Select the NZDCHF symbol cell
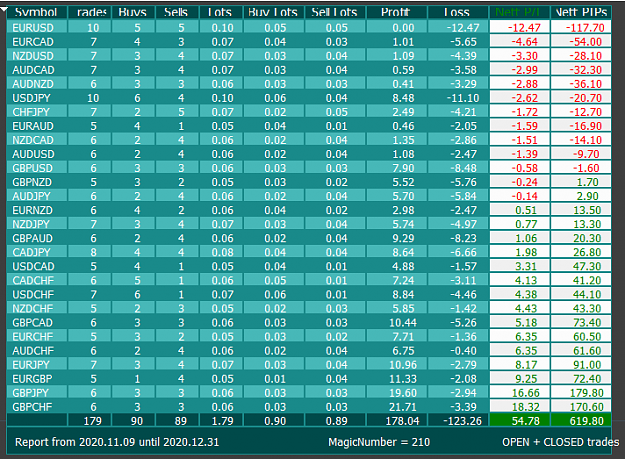 pyautogui.click(x=37, y=308)
